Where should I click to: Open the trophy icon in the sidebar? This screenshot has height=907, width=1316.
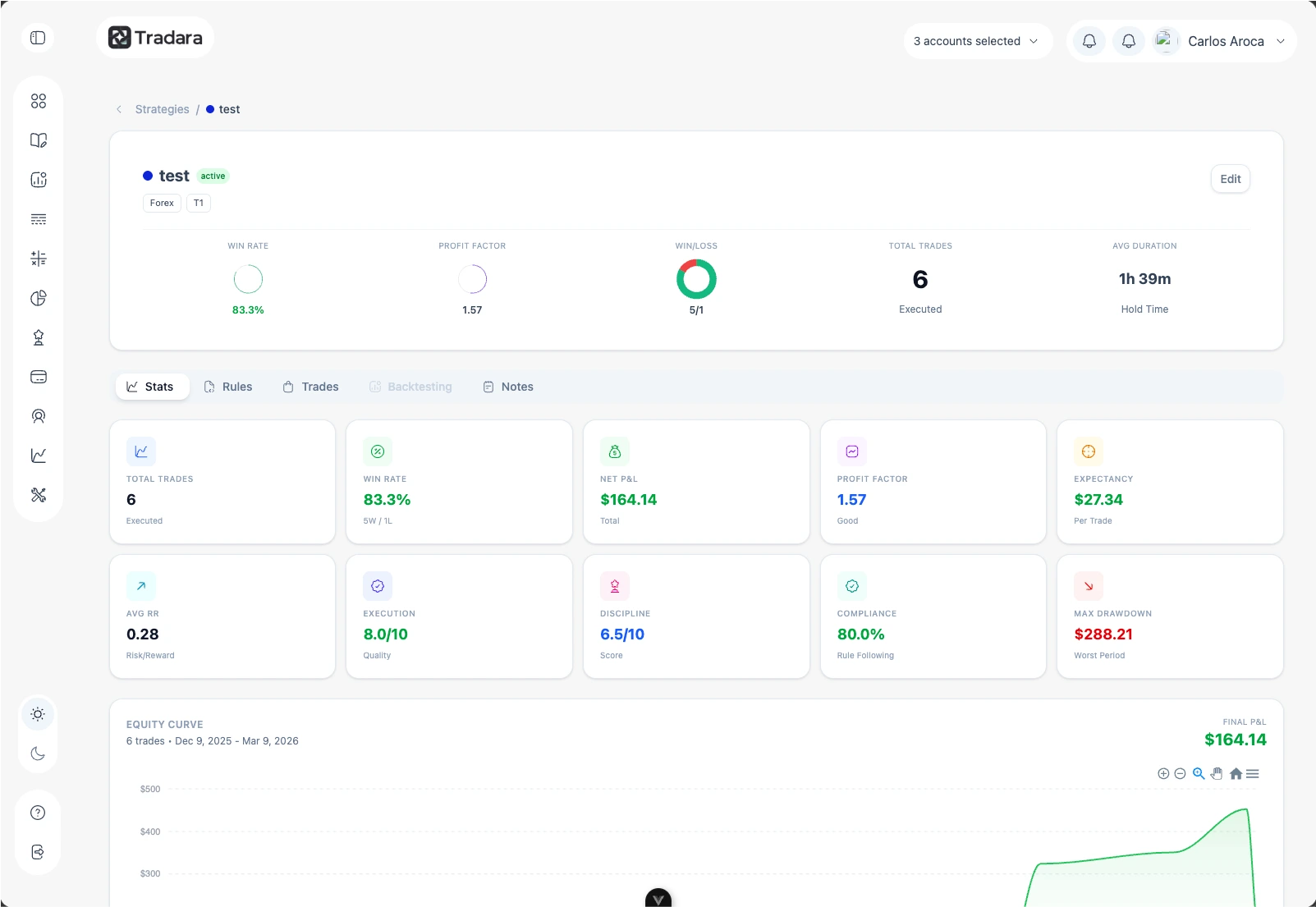(39, 337)
